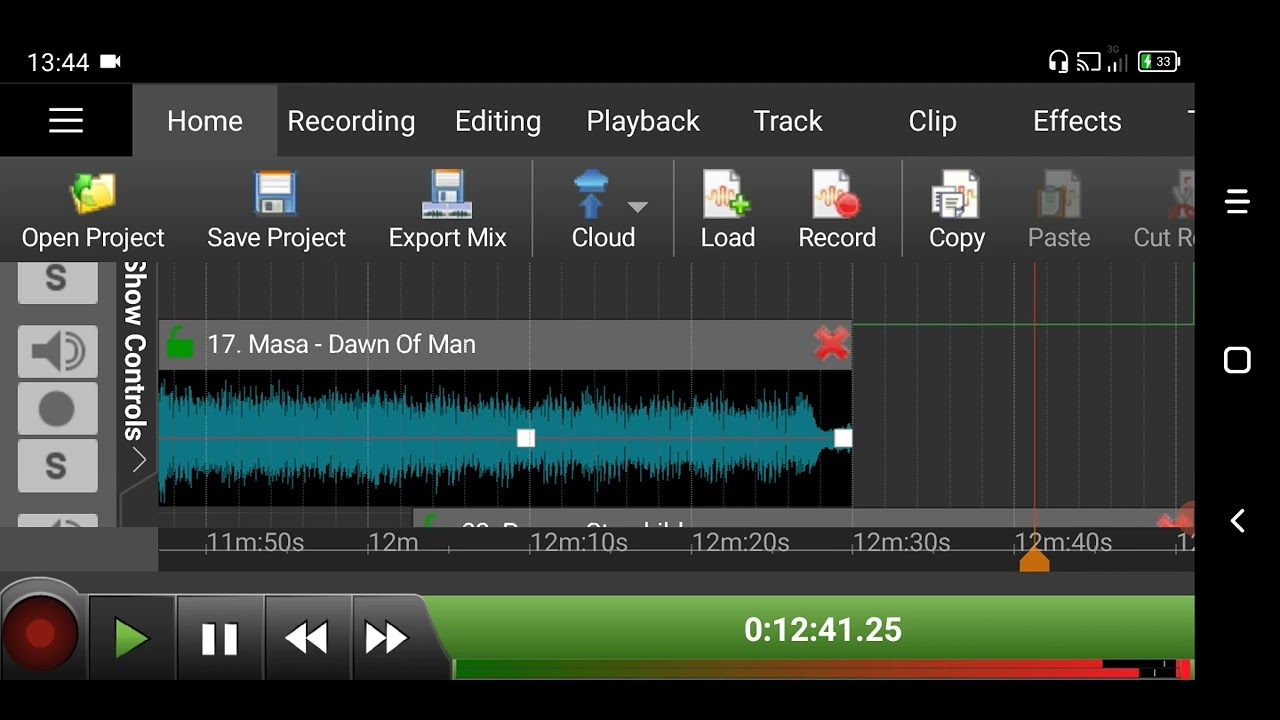Start recording with the red record button
The height and width of the screenshot is (720, 1280).
(x=40, y=634)
